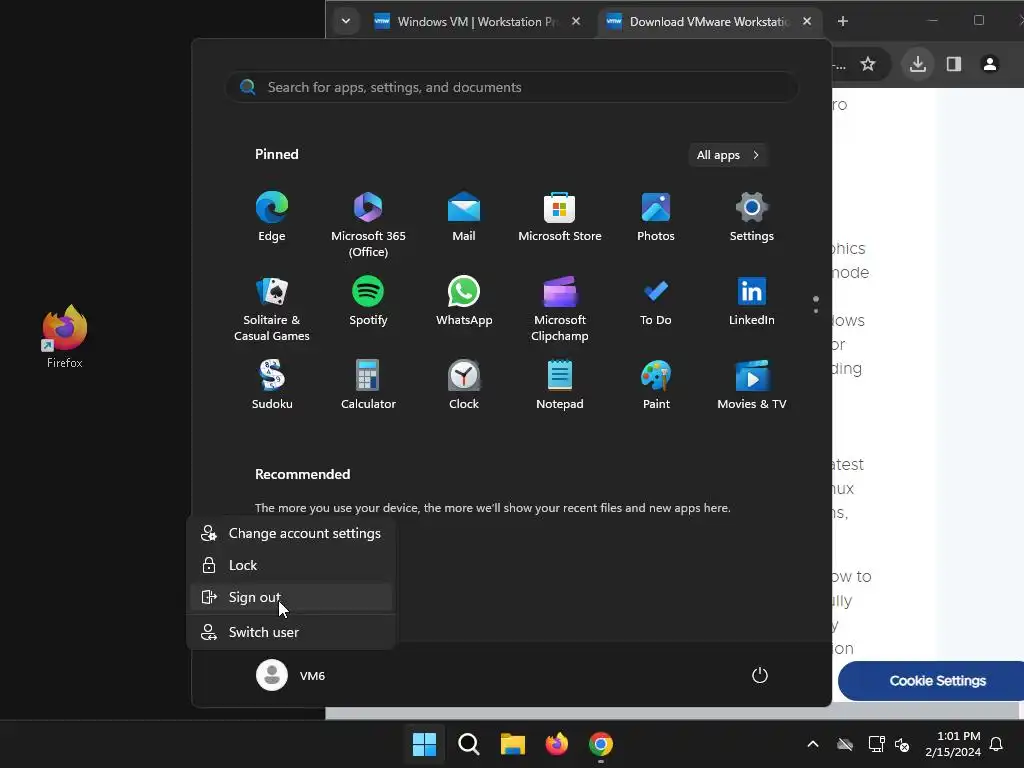This screenshot has width=1024, height=768.
Task: Launch Solitaire & Casual Games
Action: (x=272, y=309)
